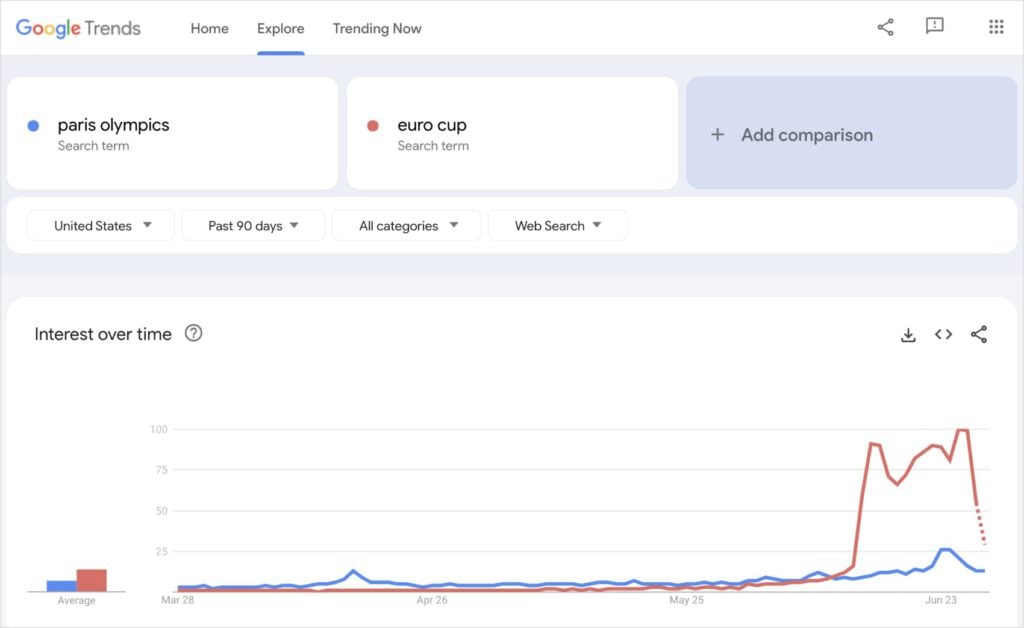Send feedback using the feedback icon
The width and height of the screenshot is (1024, 628).
point(934,27)
